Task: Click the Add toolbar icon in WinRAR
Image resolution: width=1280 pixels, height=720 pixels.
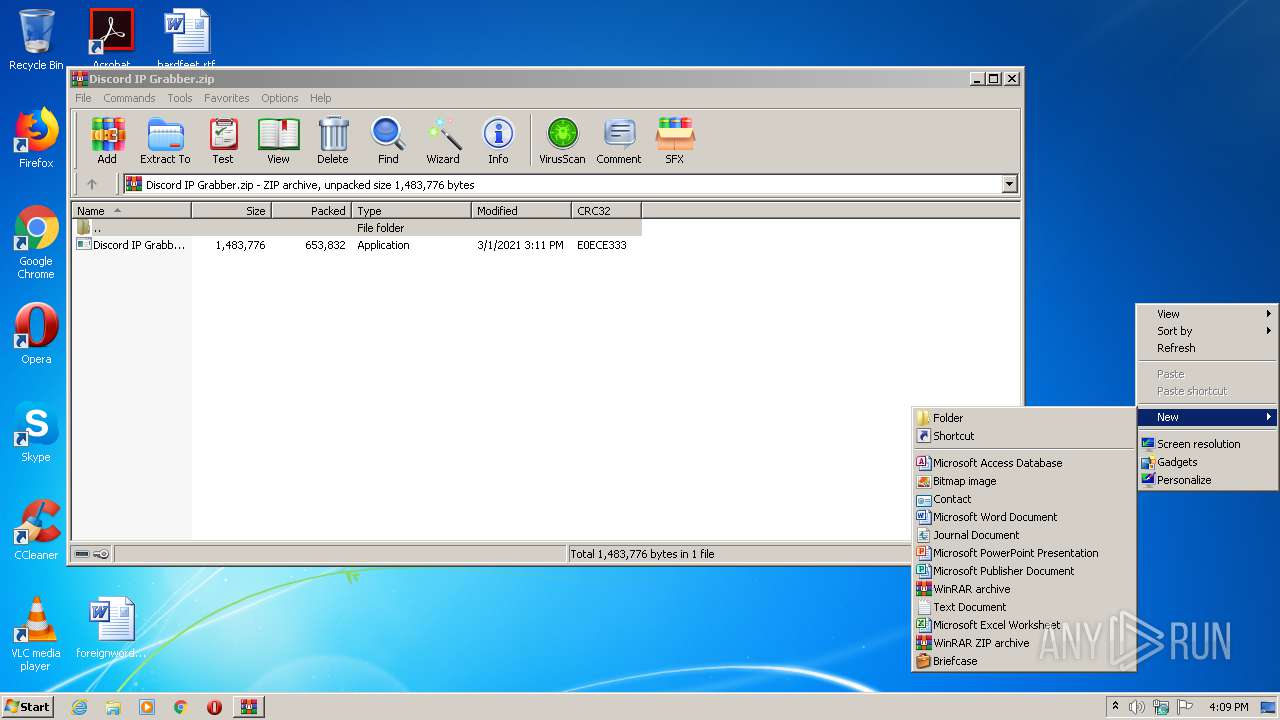Action: click(x=107, y=140)
